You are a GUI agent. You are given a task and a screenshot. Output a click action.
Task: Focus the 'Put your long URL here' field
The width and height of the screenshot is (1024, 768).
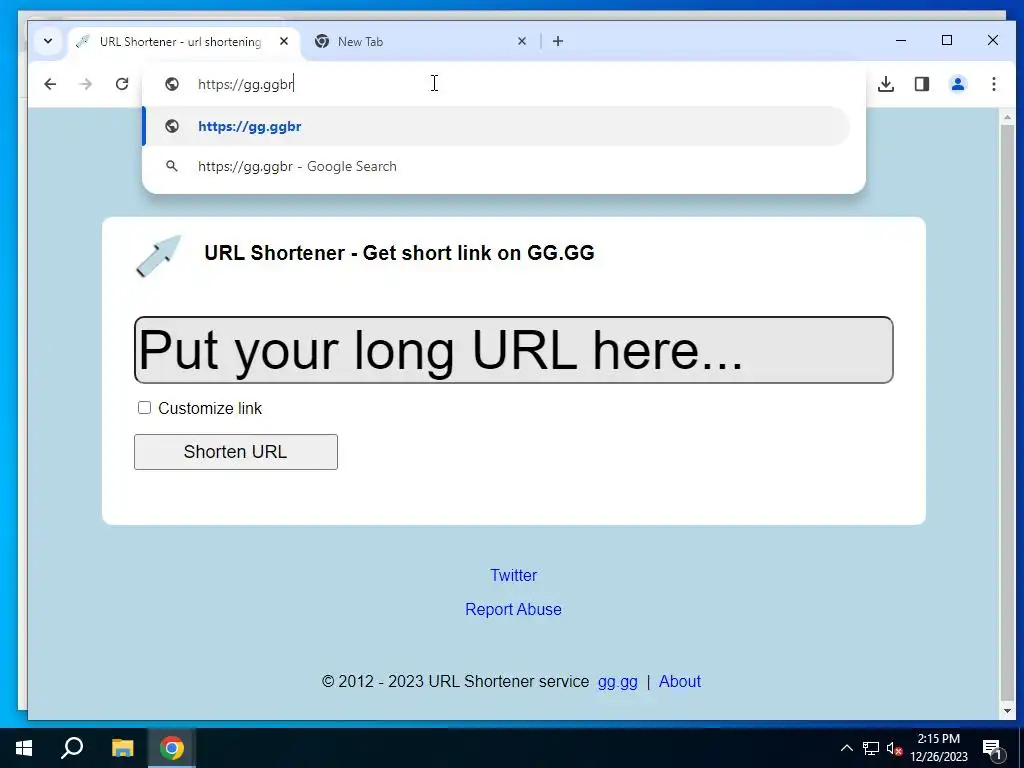(x=513, y=350)
